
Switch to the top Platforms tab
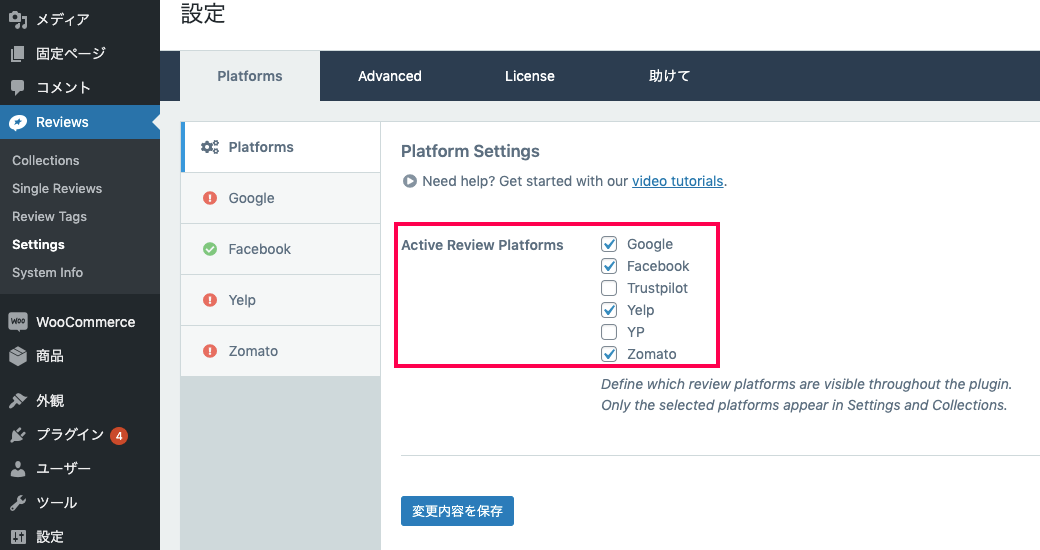[x=250, y=76]
